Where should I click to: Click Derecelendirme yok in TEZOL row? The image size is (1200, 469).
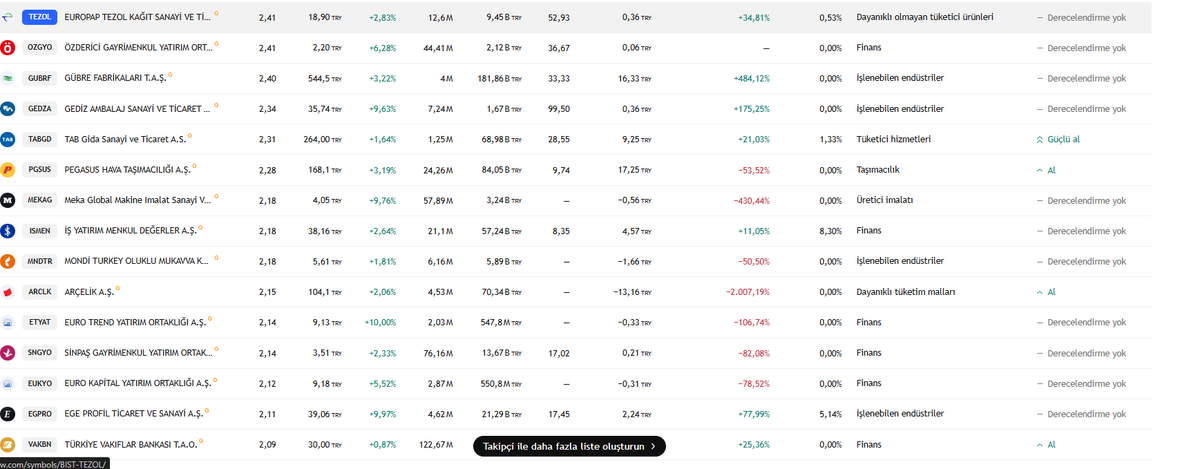(1081, 17)
